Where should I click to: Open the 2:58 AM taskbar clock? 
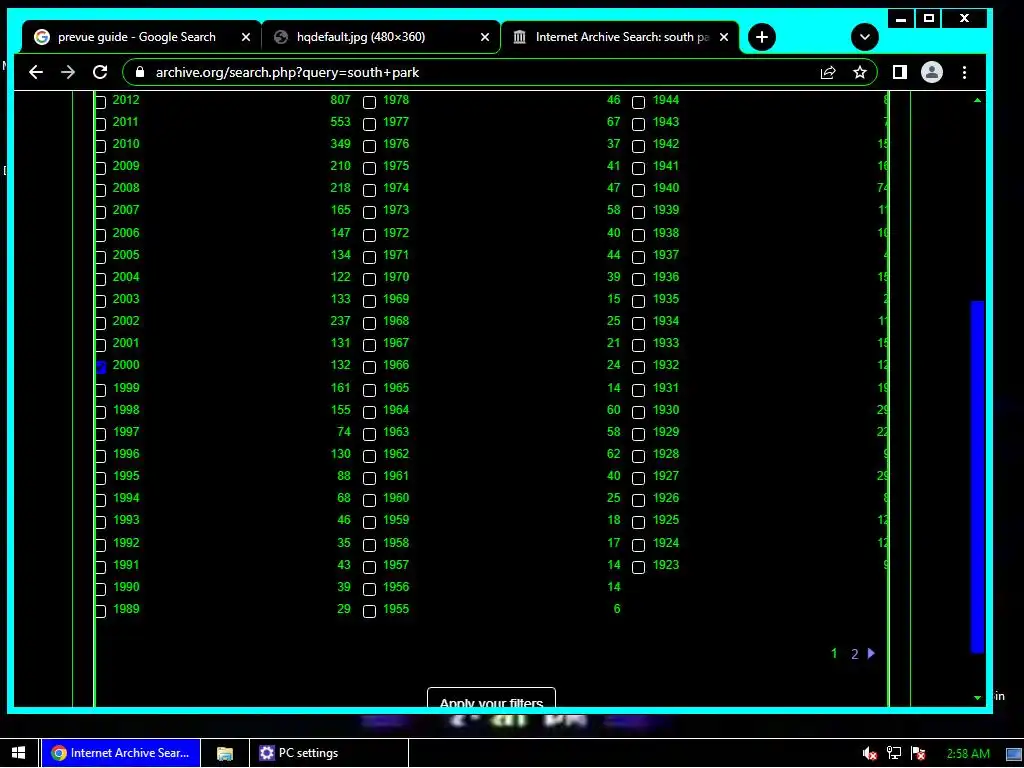click(x=968, y=754)
